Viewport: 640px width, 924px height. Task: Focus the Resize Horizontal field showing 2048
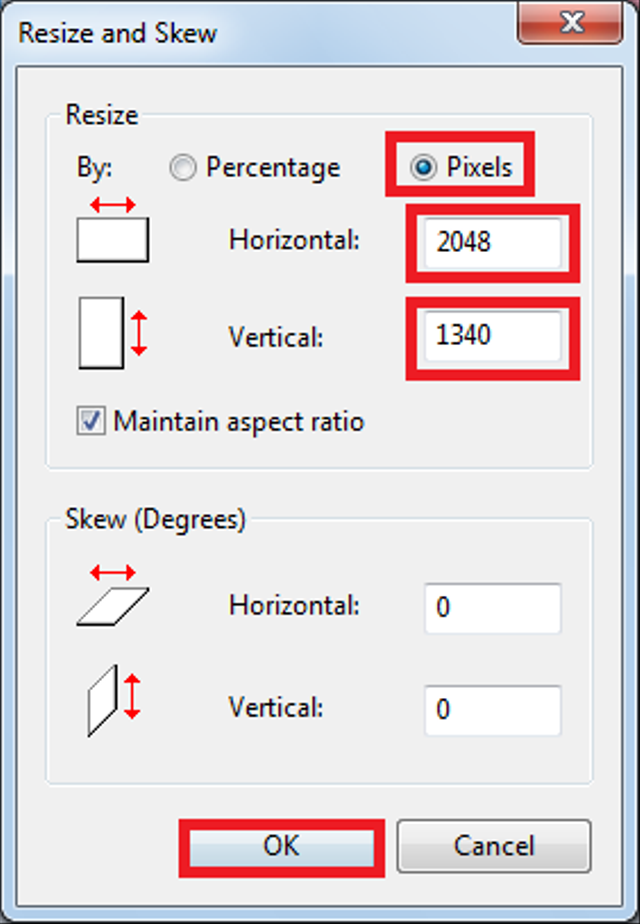point(491,242)
